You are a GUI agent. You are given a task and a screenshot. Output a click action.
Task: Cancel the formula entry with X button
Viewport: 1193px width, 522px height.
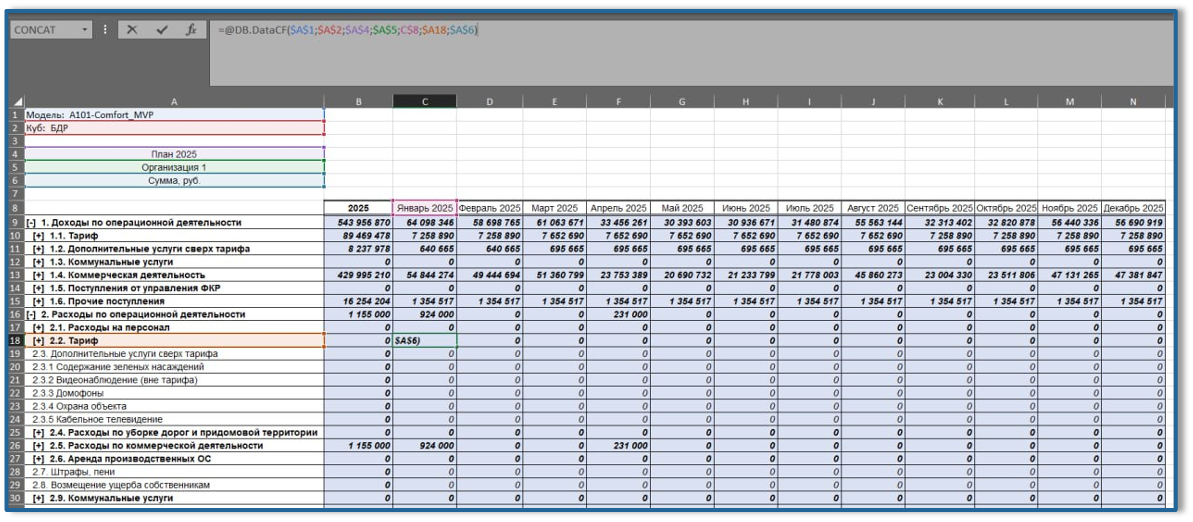pyautogui.click(x=131, y=30)
